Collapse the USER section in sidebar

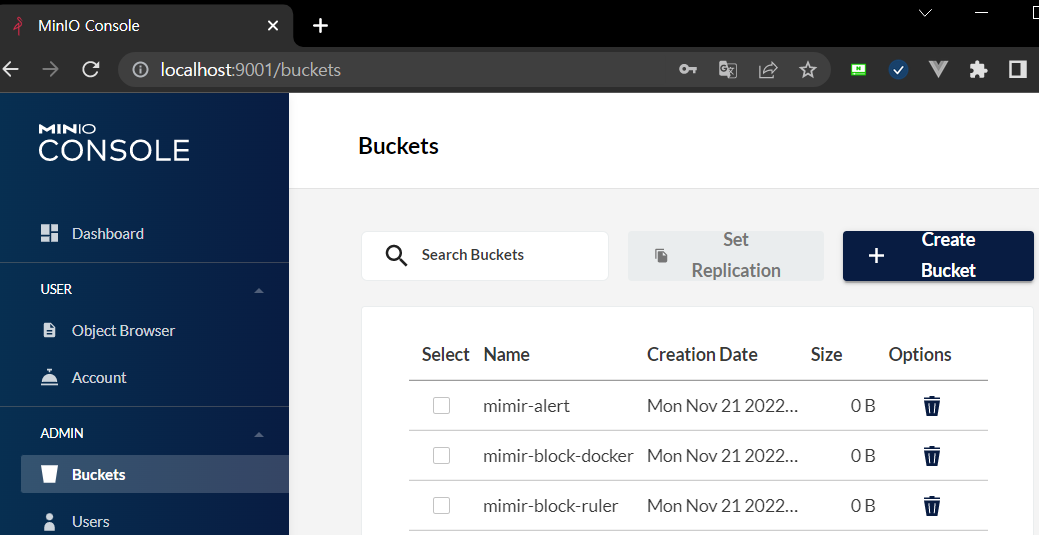[x=259, y=290]
